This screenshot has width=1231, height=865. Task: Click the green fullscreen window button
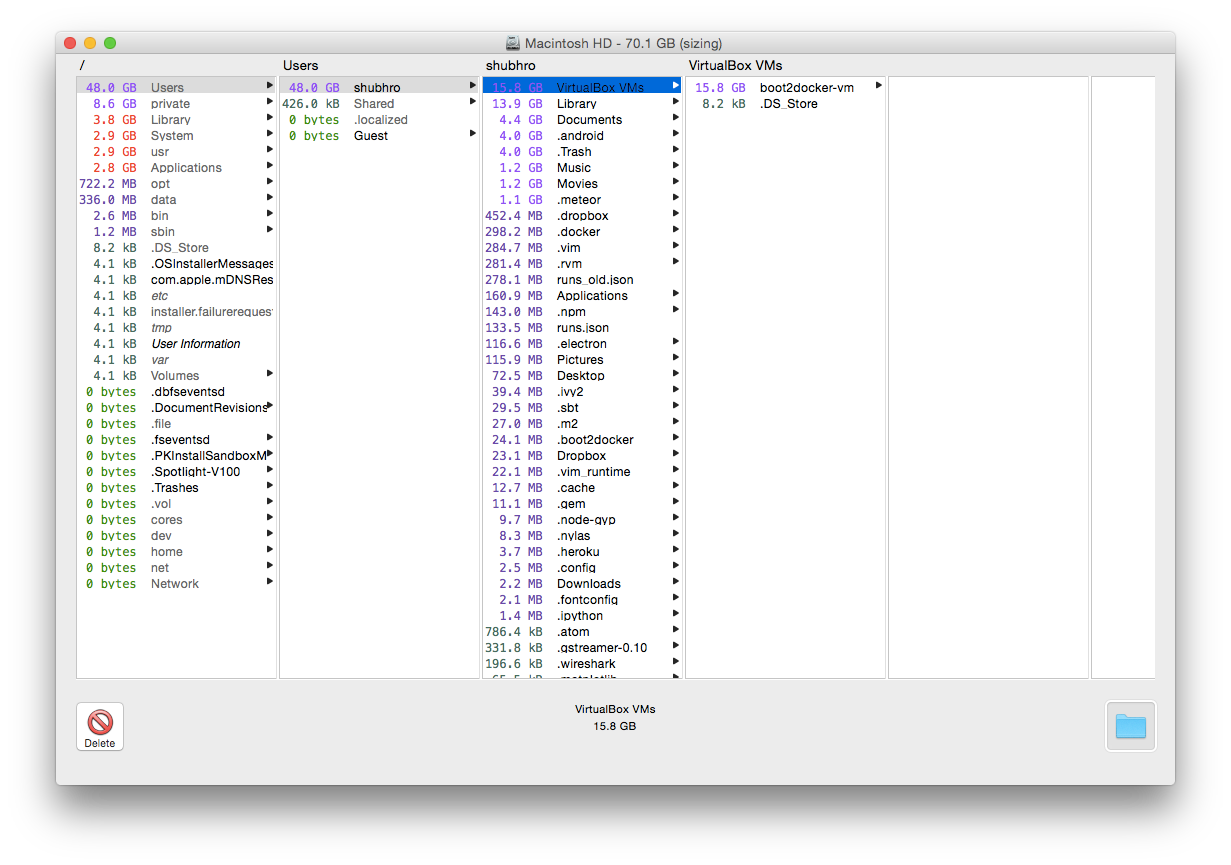pyautogui.click(x=110, y=43)
